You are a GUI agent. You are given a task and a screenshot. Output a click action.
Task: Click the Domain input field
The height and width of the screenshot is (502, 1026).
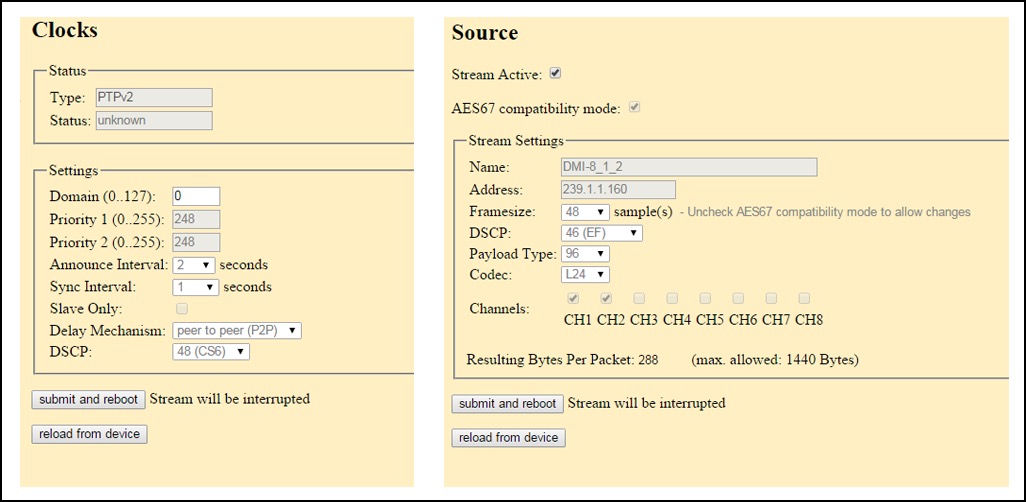(x=196, y=196)
